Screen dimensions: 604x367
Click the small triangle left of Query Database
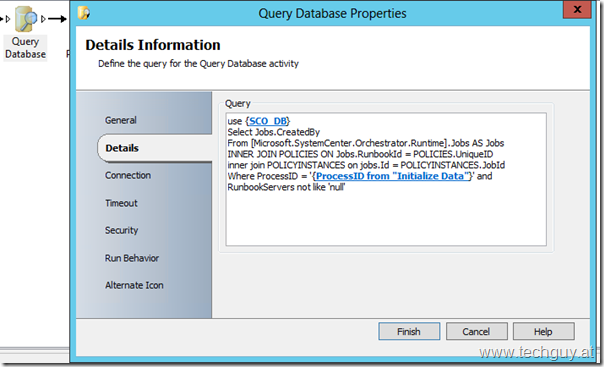7,18
